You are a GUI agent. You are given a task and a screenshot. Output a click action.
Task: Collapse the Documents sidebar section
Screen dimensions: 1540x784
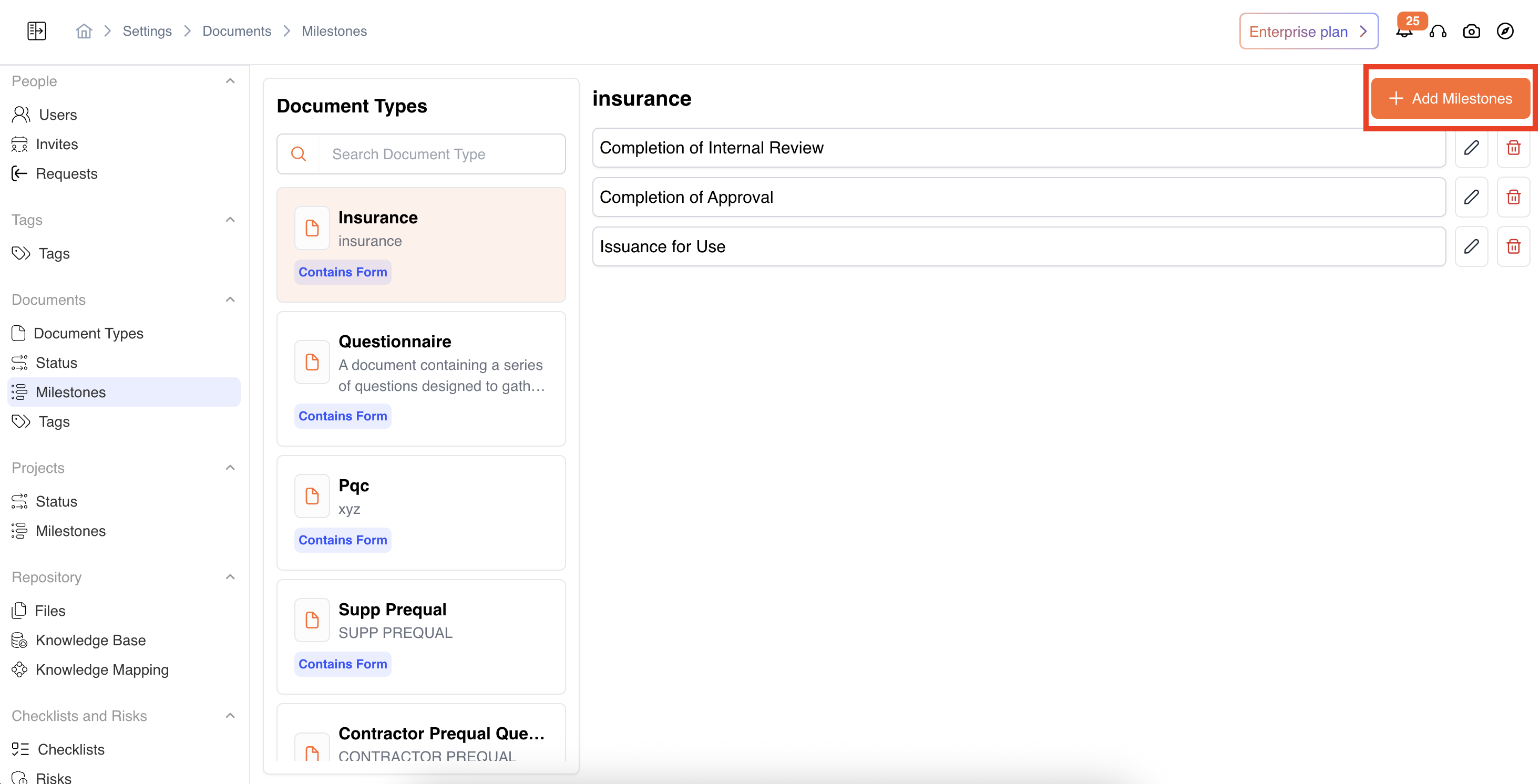tap(230, 300)
